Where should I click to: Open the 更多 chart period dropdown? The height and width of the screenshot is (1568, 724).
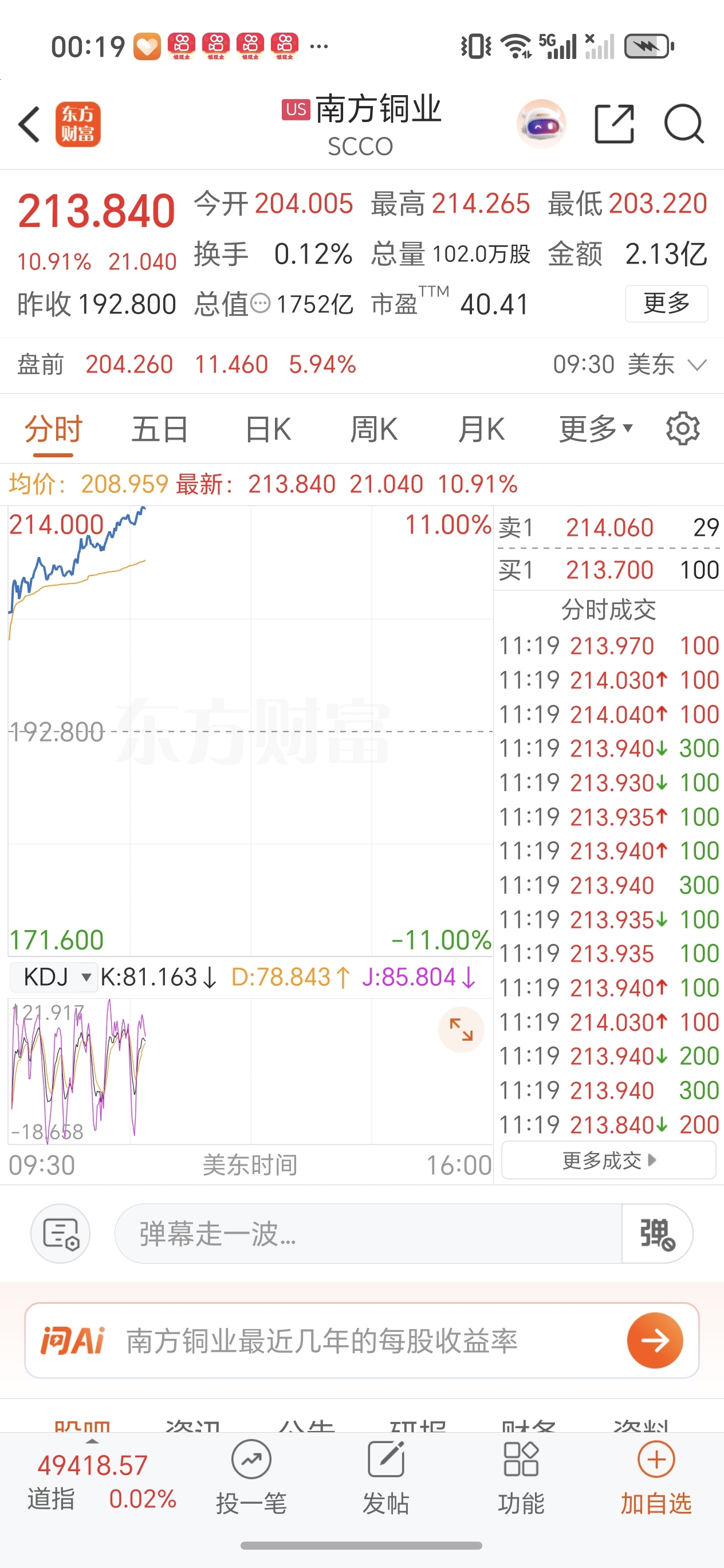(596, 429)
